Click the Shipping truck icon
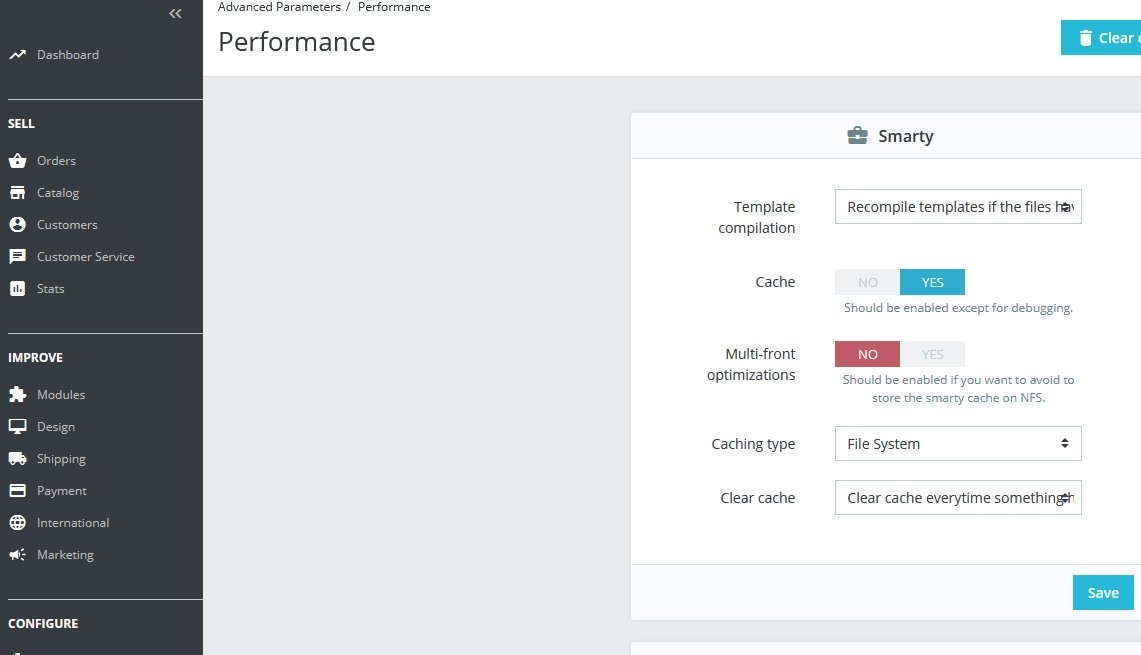1141x655 pixels. point(17,459)
